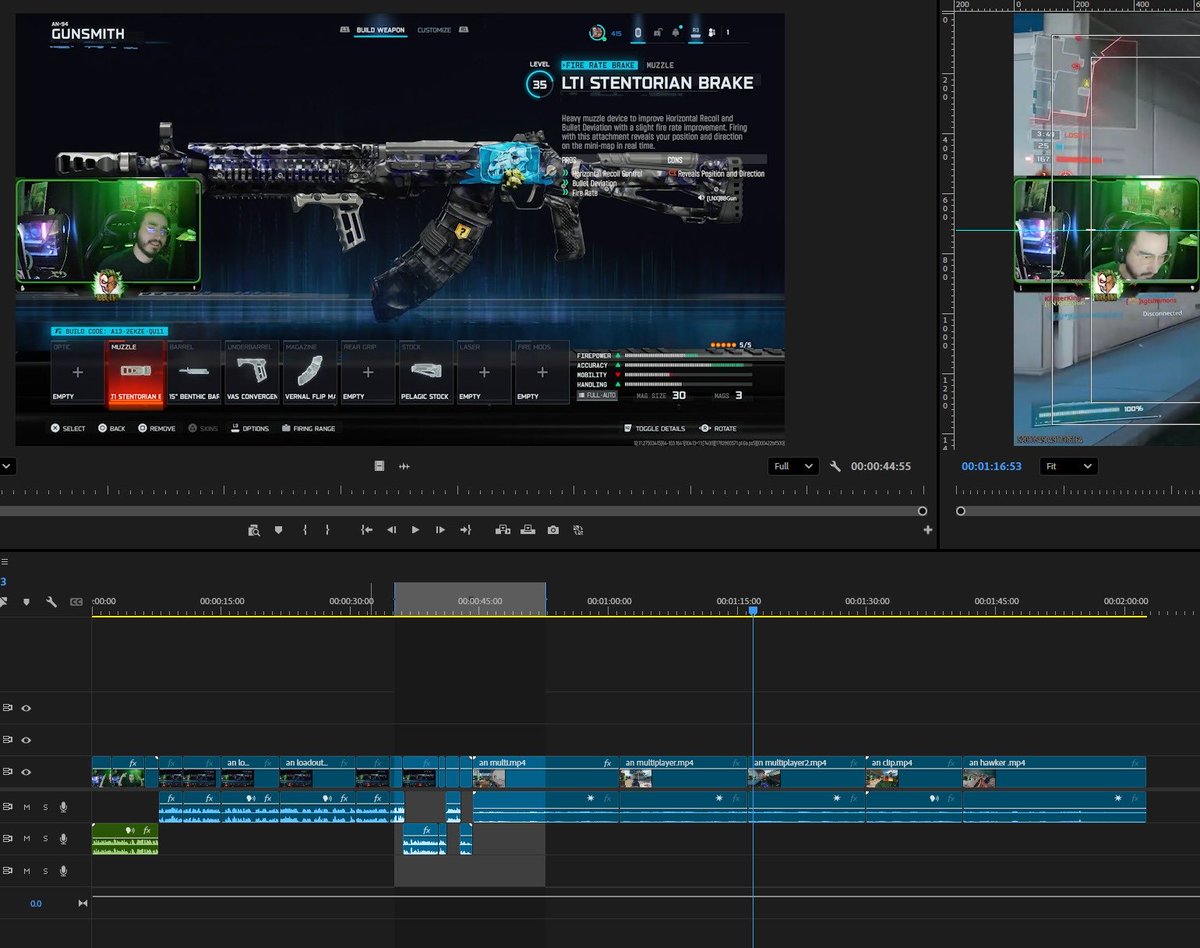Open the Full playback resolution dropdown
The width and height of the screenshot is (1200, 948).
794,466
